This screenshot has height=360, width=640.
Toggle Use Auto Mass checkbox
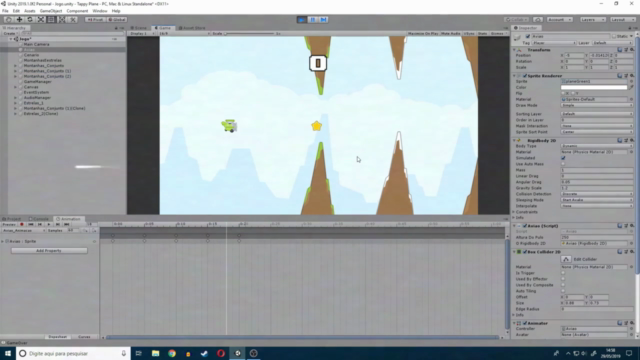point(563,164)
